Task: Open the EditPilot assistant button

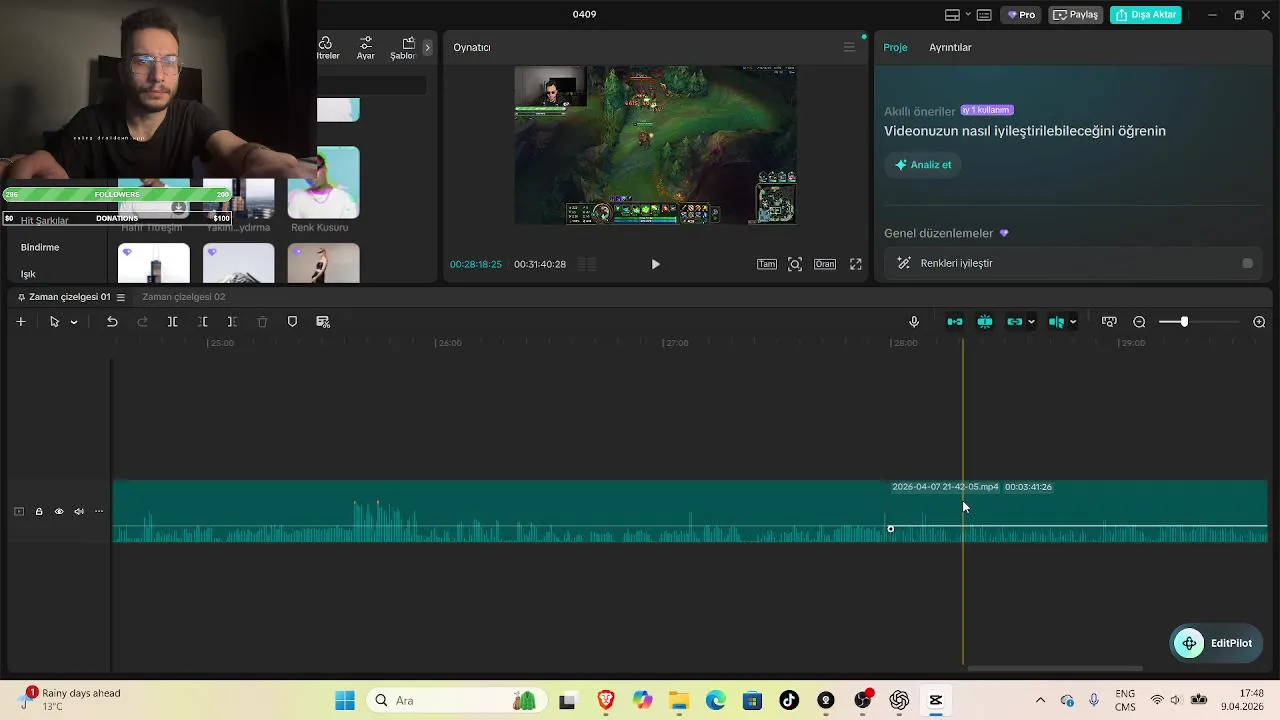Action: pyautogui.click(x=1216, y=643)
